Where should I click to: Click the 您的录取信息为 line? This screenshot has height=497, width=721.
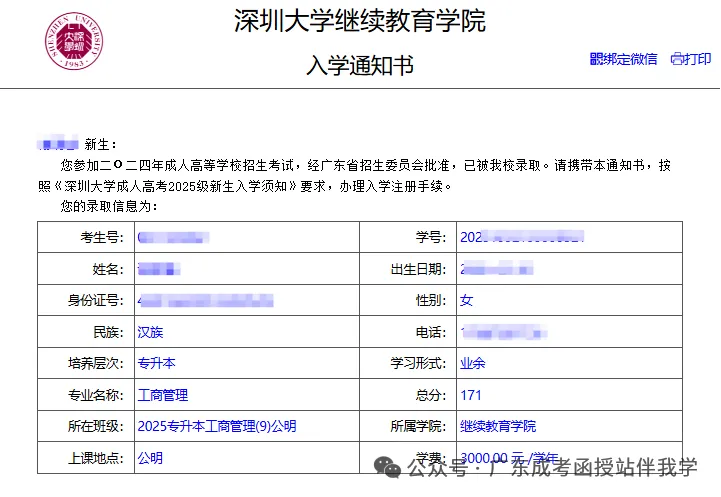(109, 206)
